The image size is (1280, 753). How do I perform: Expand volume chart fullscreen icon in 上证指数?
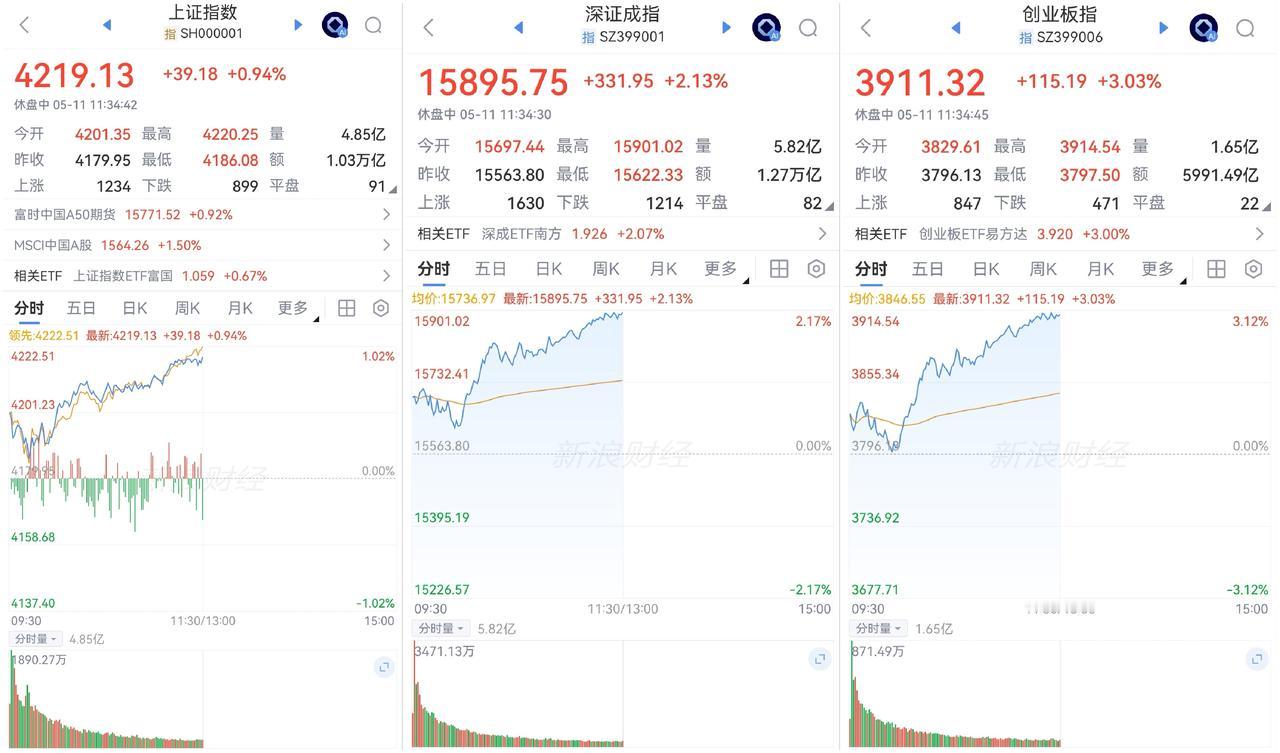384,667
